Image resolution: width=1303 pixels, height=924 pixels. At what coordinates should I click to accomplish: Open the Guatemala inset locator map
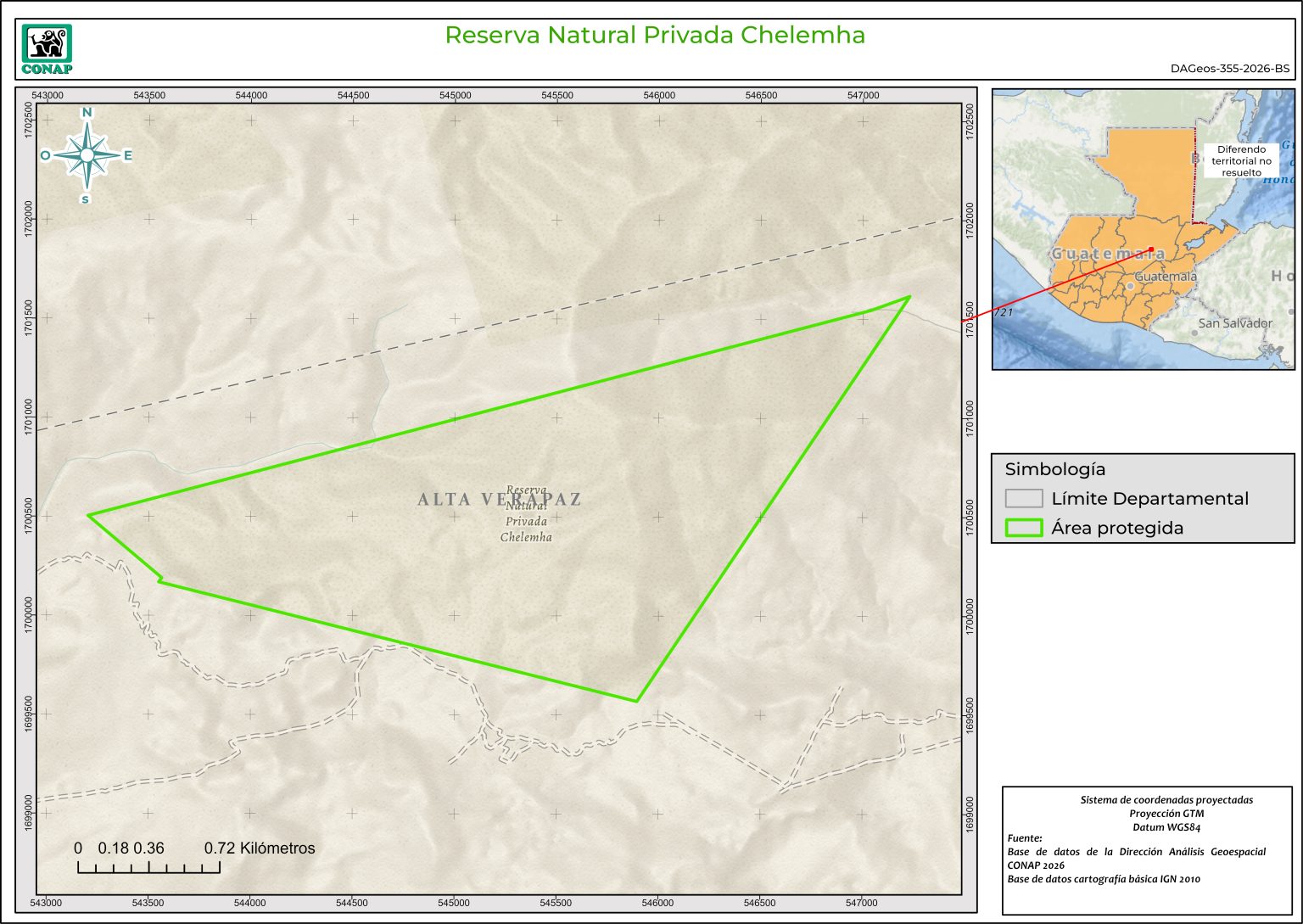click(1143, 229)
